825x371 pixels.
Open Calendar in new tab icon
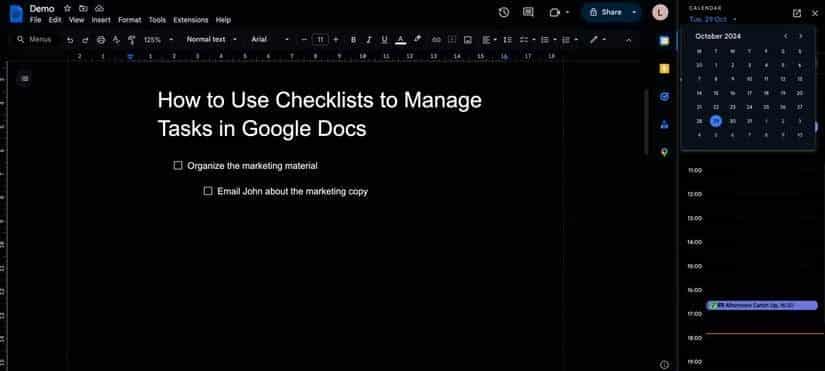[797, 13]
